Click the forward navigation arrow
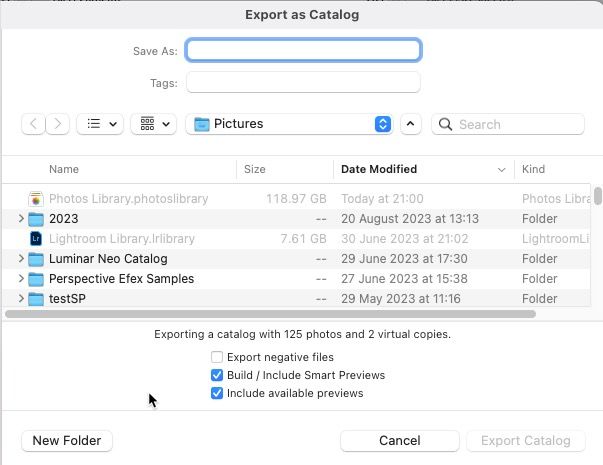The image size is (603, 465). [x=59, y=124]
